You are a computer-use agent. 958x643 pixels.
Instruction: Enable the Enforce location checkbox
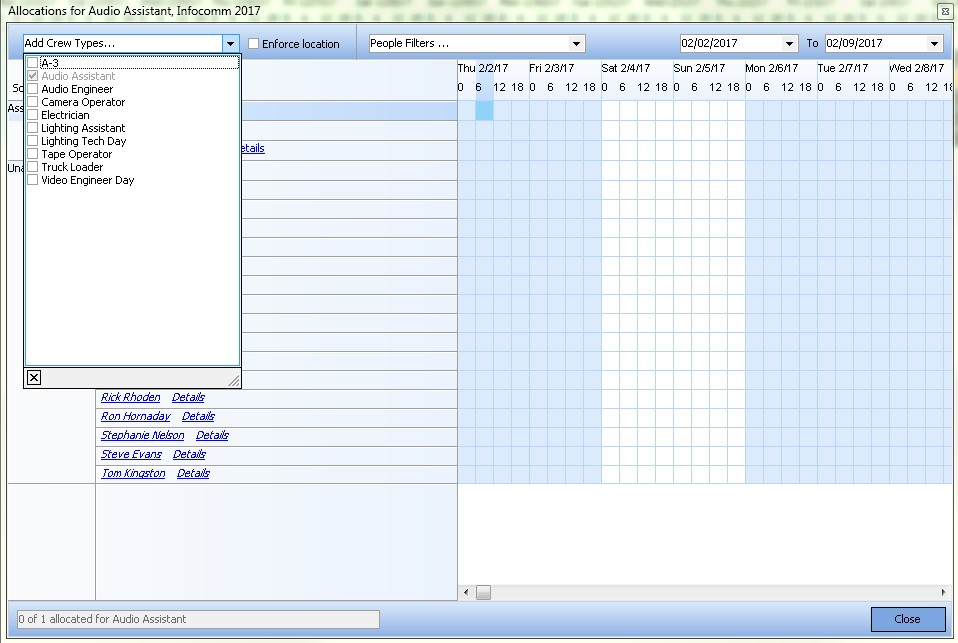point(254,44)
